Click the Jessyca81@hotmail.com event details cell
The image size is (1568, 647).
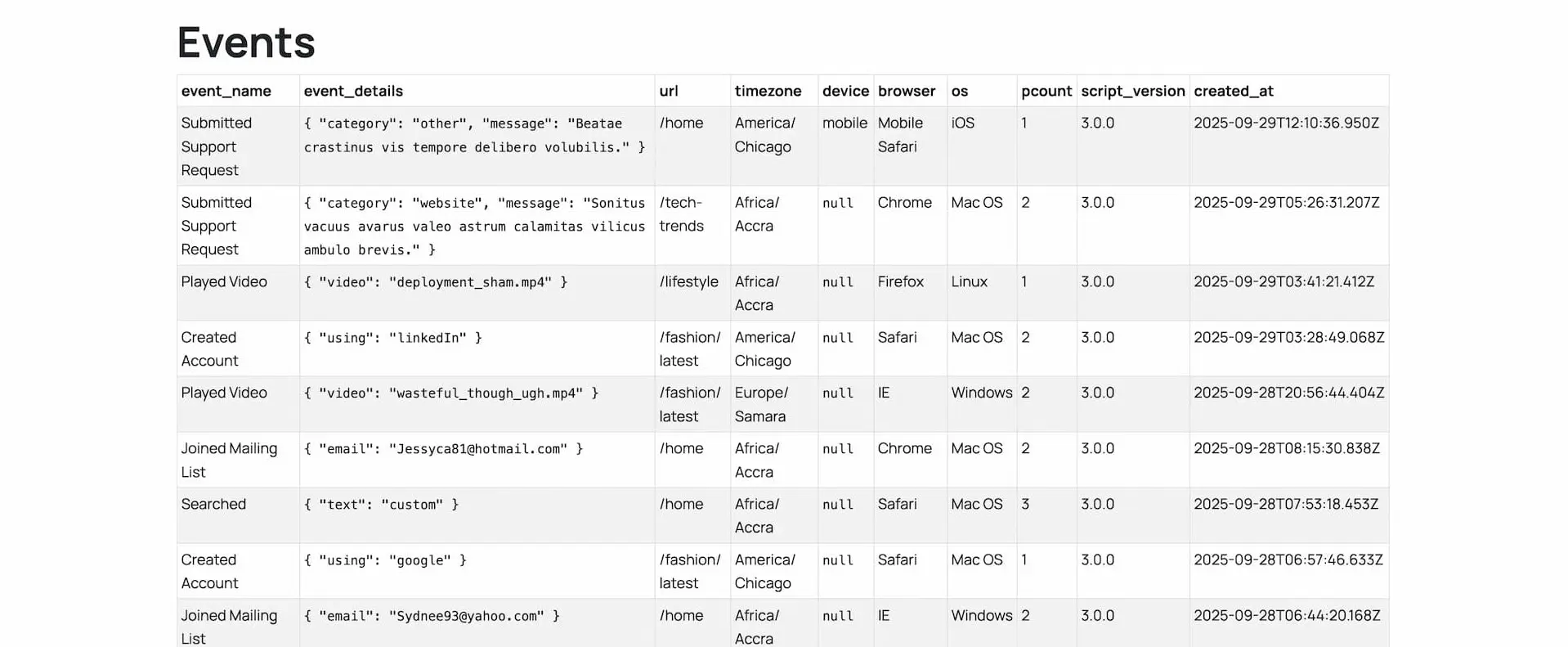(x=443, y=449)
